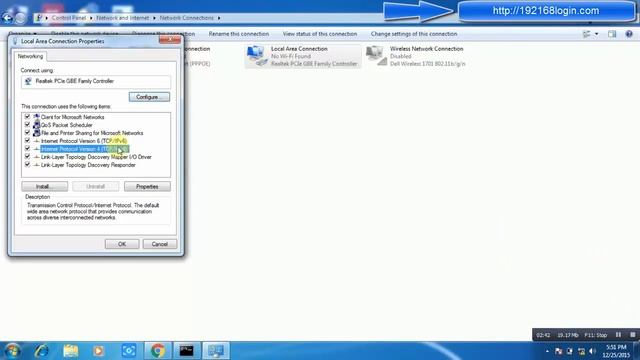The width and height of the screenshot is (640, 360).
Task: Expand the breadcrumb arrow after Network and Internet
Action: pyautogui.click(x=154, y=18)
